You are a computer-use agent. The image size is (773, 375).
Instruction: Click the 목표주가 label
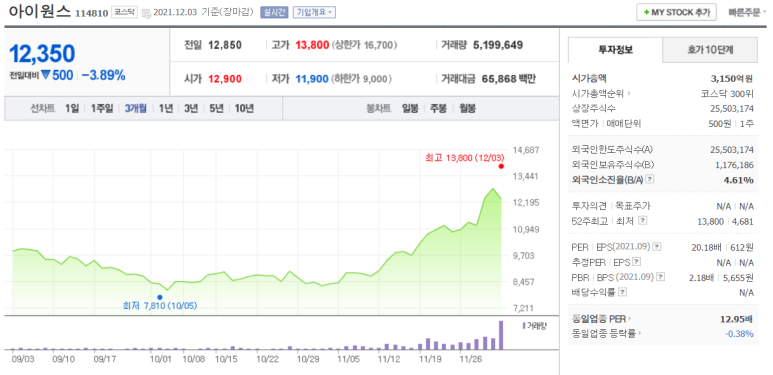(x=633, y=206)
